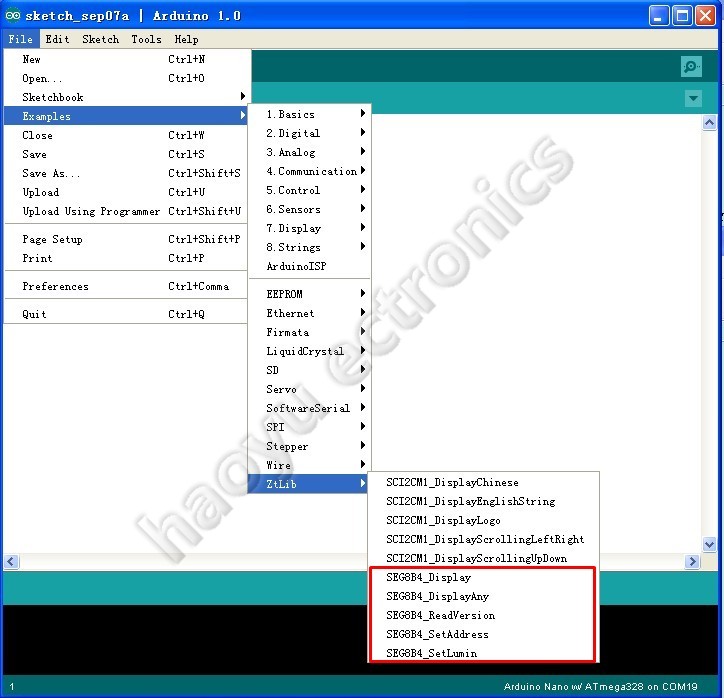724x698 pixels.
Task: Select the ZtLib library entry
Action: point(308,484)
